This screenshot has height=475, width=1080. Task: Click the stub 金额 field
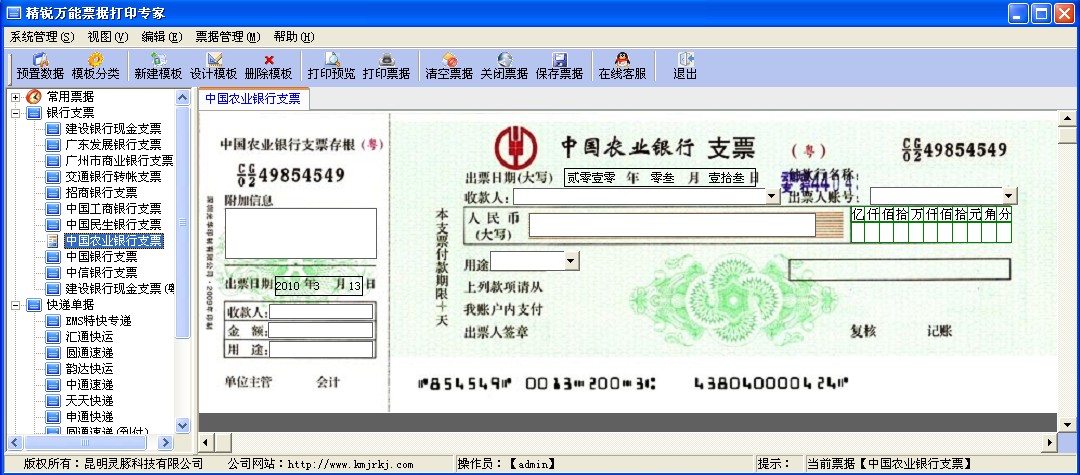pos(321,330)
